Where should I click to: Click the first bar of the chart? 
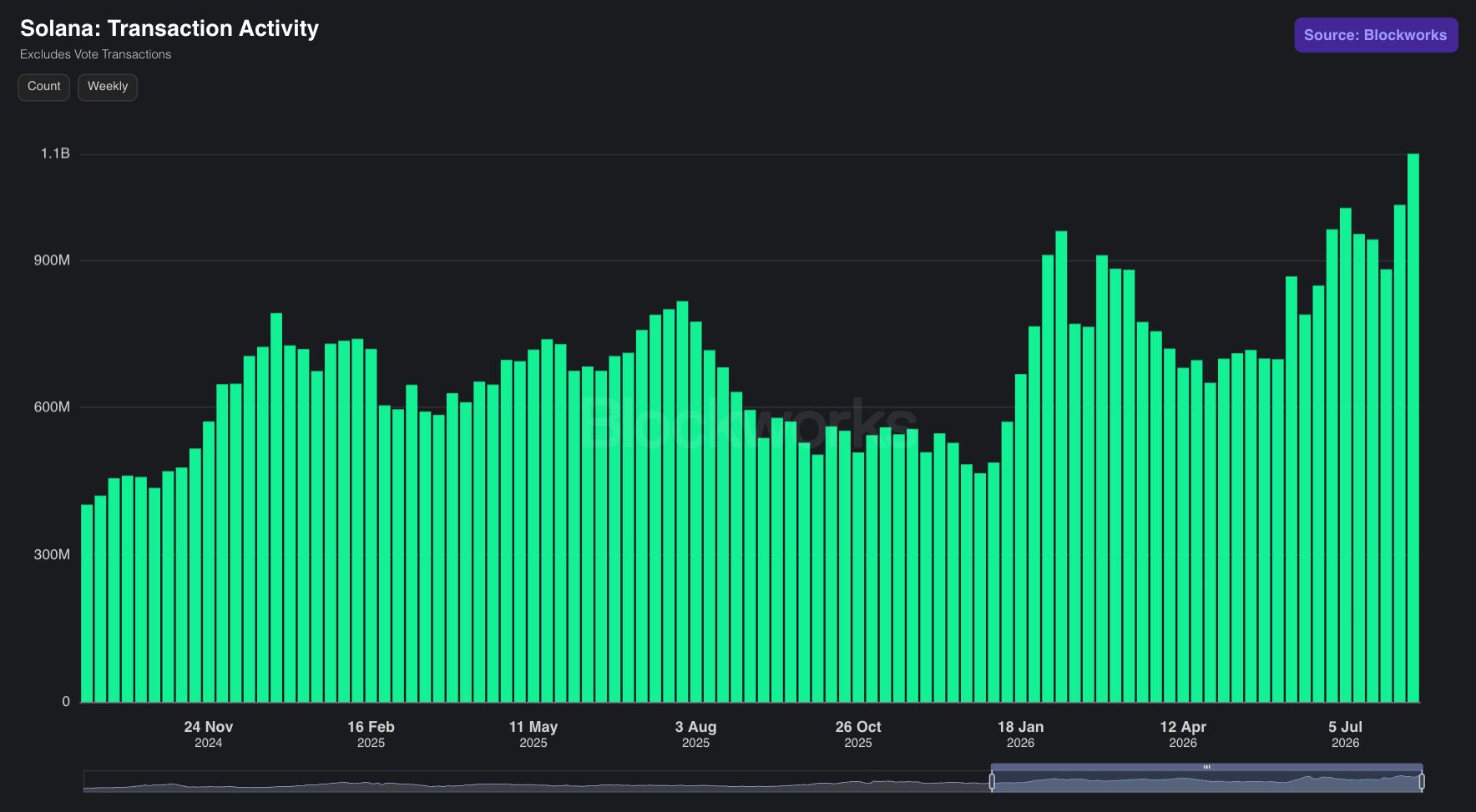pyautogui.click(x=87, y=603)
